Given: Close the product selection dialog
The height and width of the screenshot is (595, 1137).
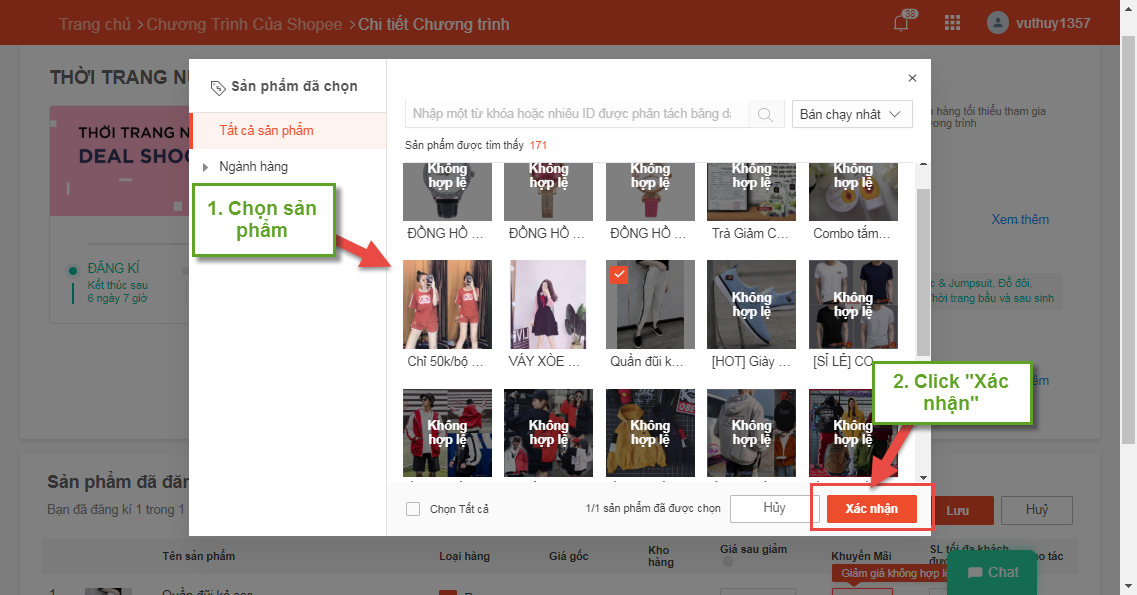Looking at the screenshot, I should pos(911,78).
